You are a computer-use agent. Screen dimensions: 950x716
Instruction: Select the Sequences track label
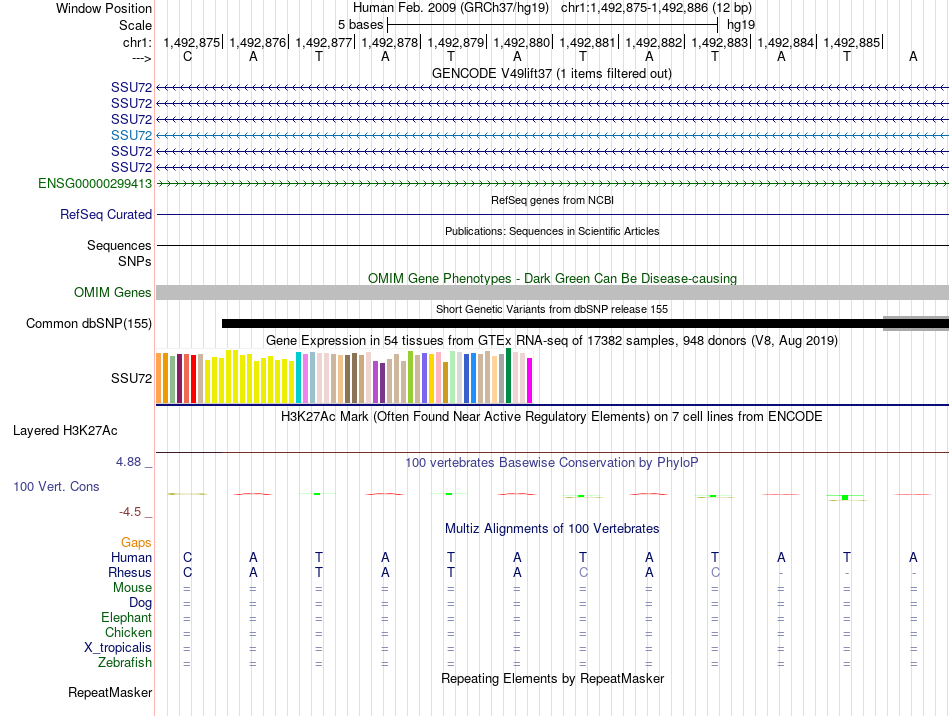pyautogui.click(x=119, y=245)
